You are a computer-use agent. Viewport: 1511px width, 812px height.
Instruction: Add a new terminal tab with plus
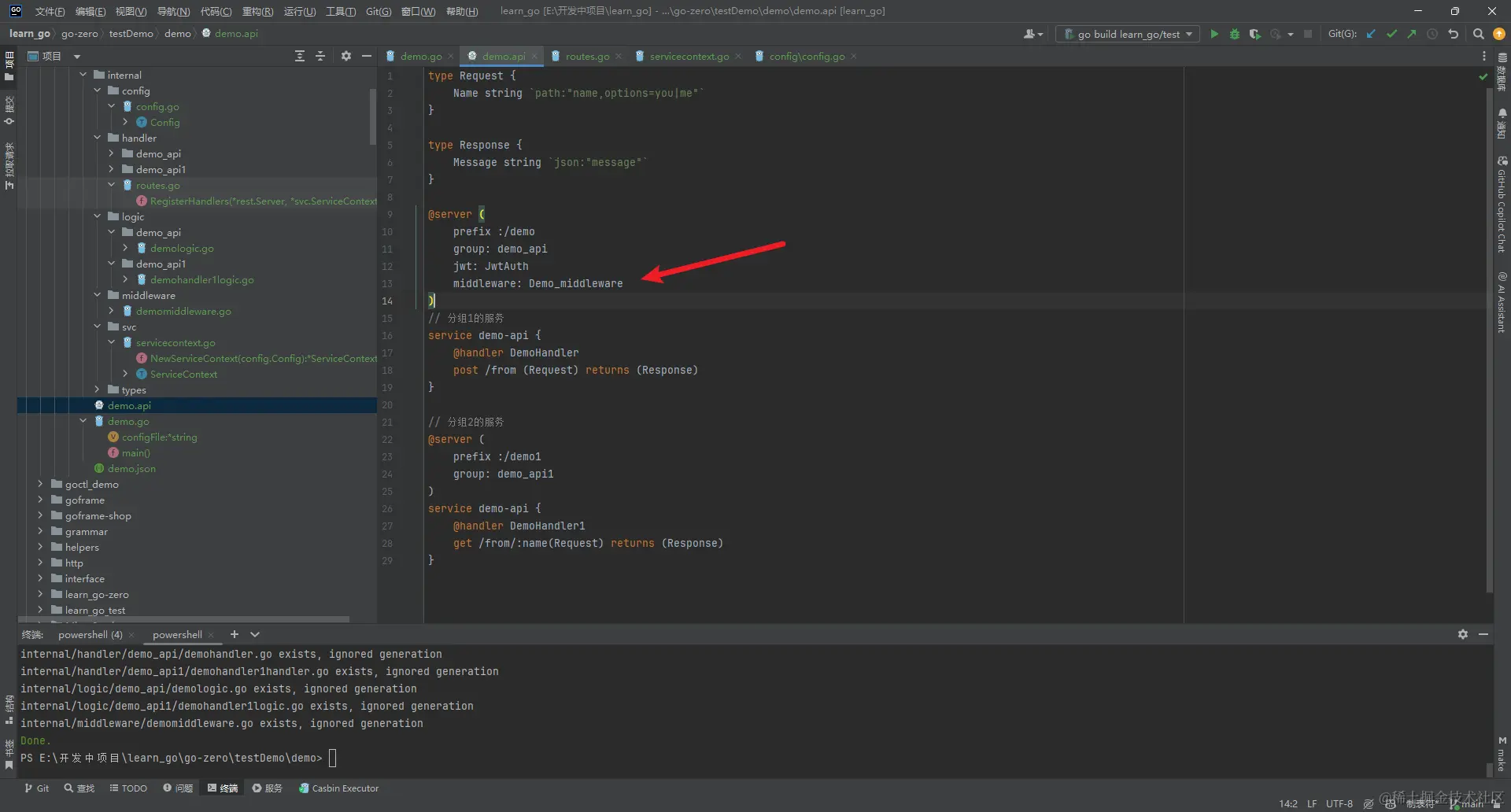coord(234,634)
